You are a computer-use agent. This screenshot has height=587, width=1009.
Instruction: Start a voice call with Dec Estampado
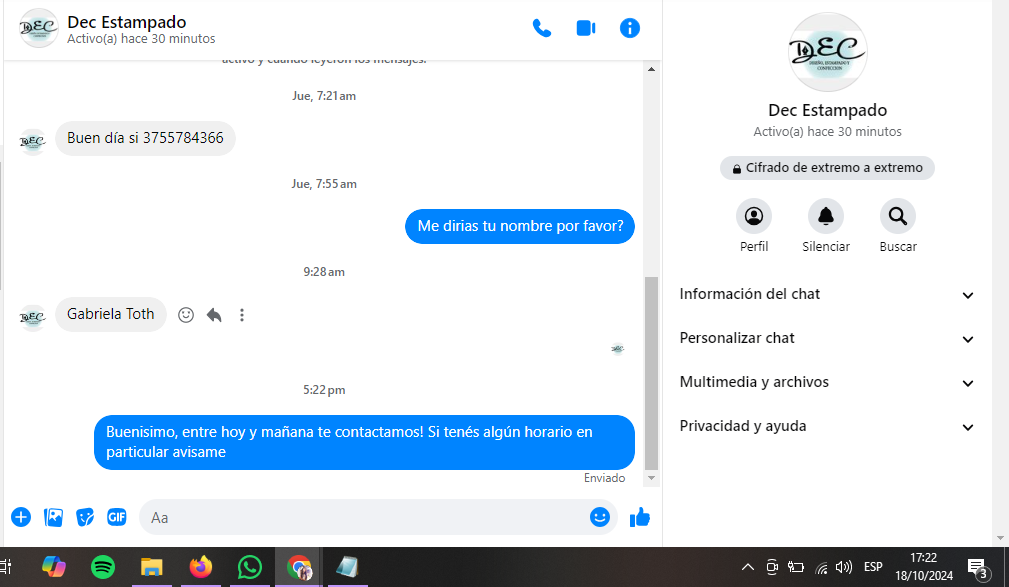(x=542, y=28)
